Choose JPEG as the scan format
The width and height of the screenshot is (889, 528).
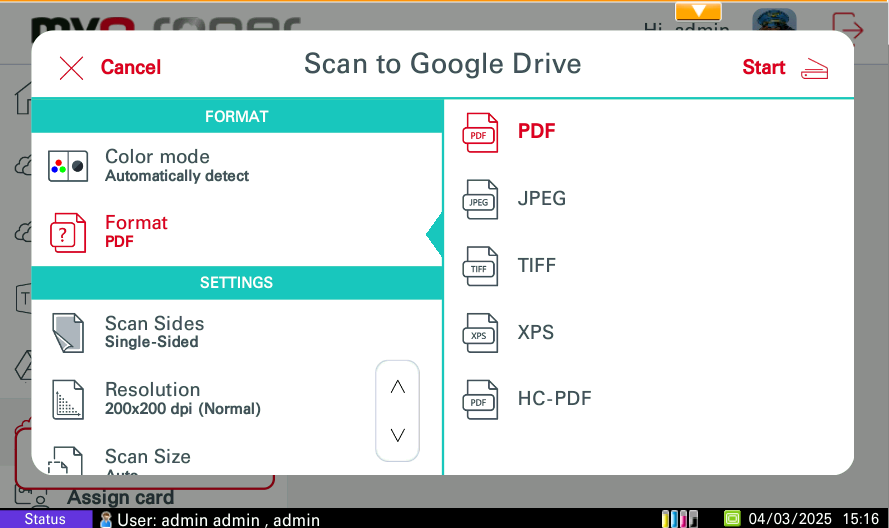[x=542, y=199]
